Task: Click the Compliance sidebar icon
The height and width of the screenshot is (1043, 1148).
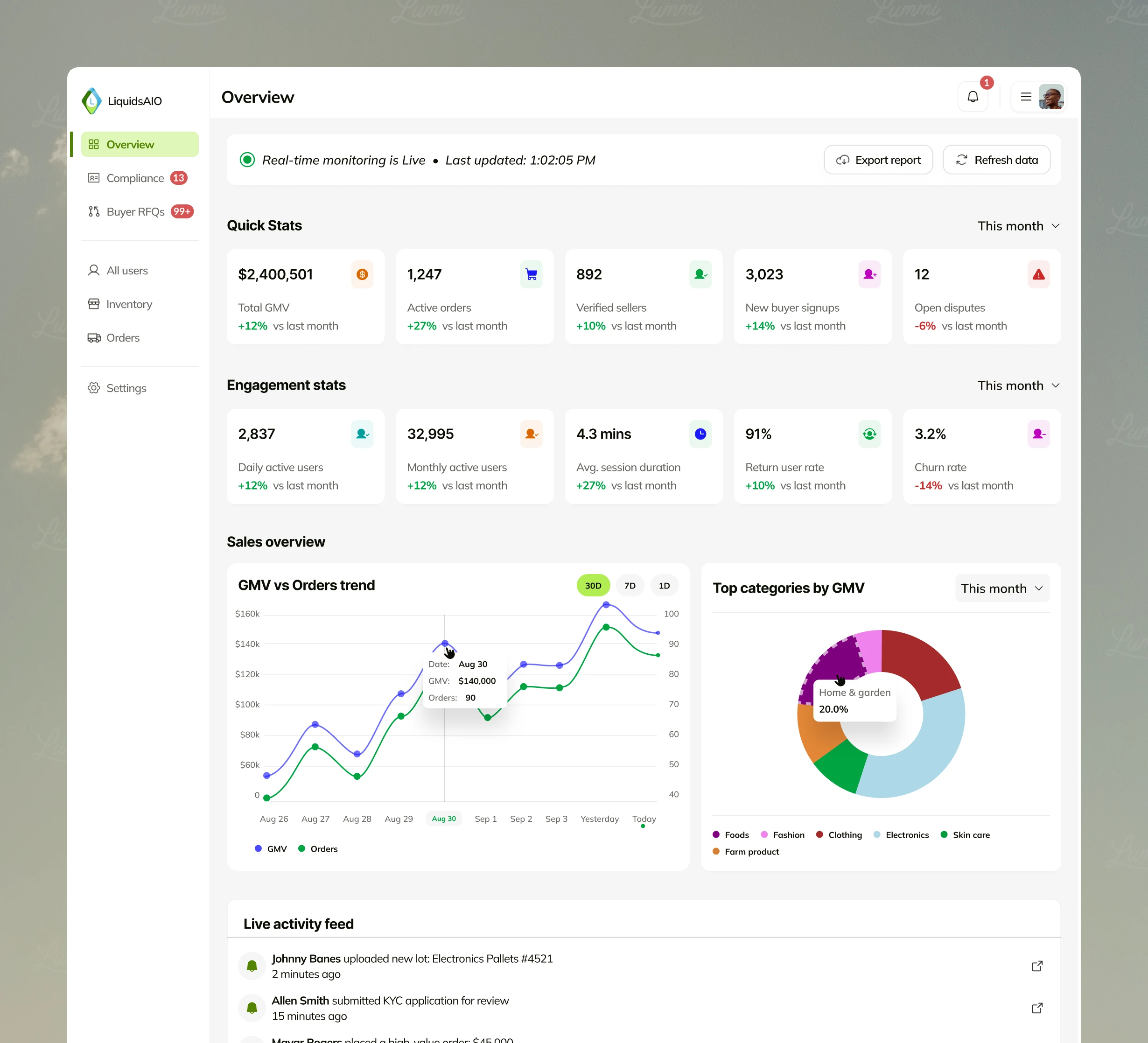Action: (94, 178)
